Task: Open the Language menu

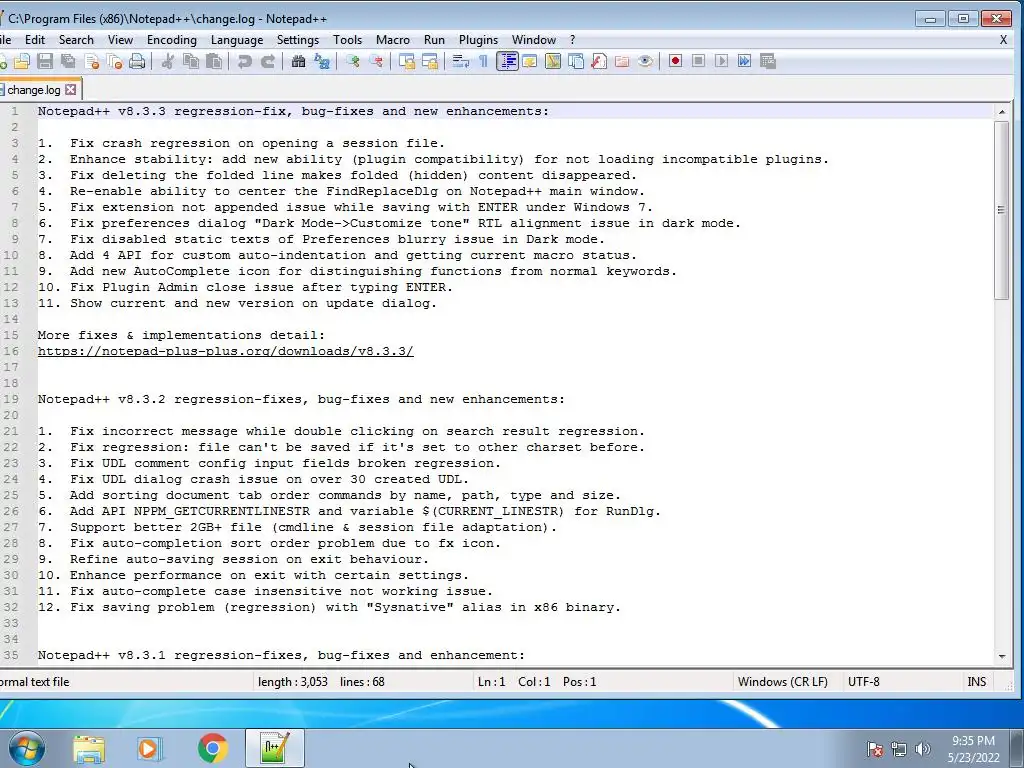Action: (x=236, y=40)
